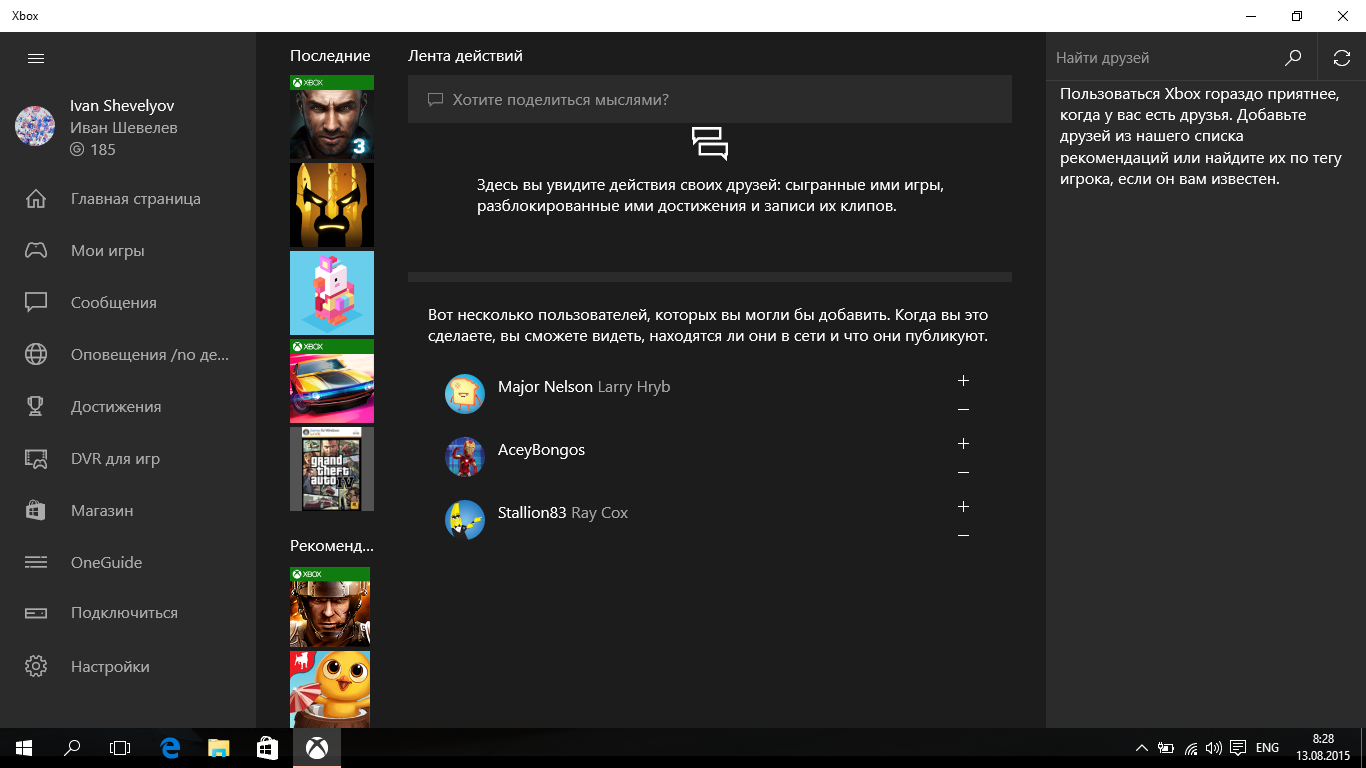Click the trophy Achievements icon
This screenshot has height=768, width=1366.
click(36, 407)
